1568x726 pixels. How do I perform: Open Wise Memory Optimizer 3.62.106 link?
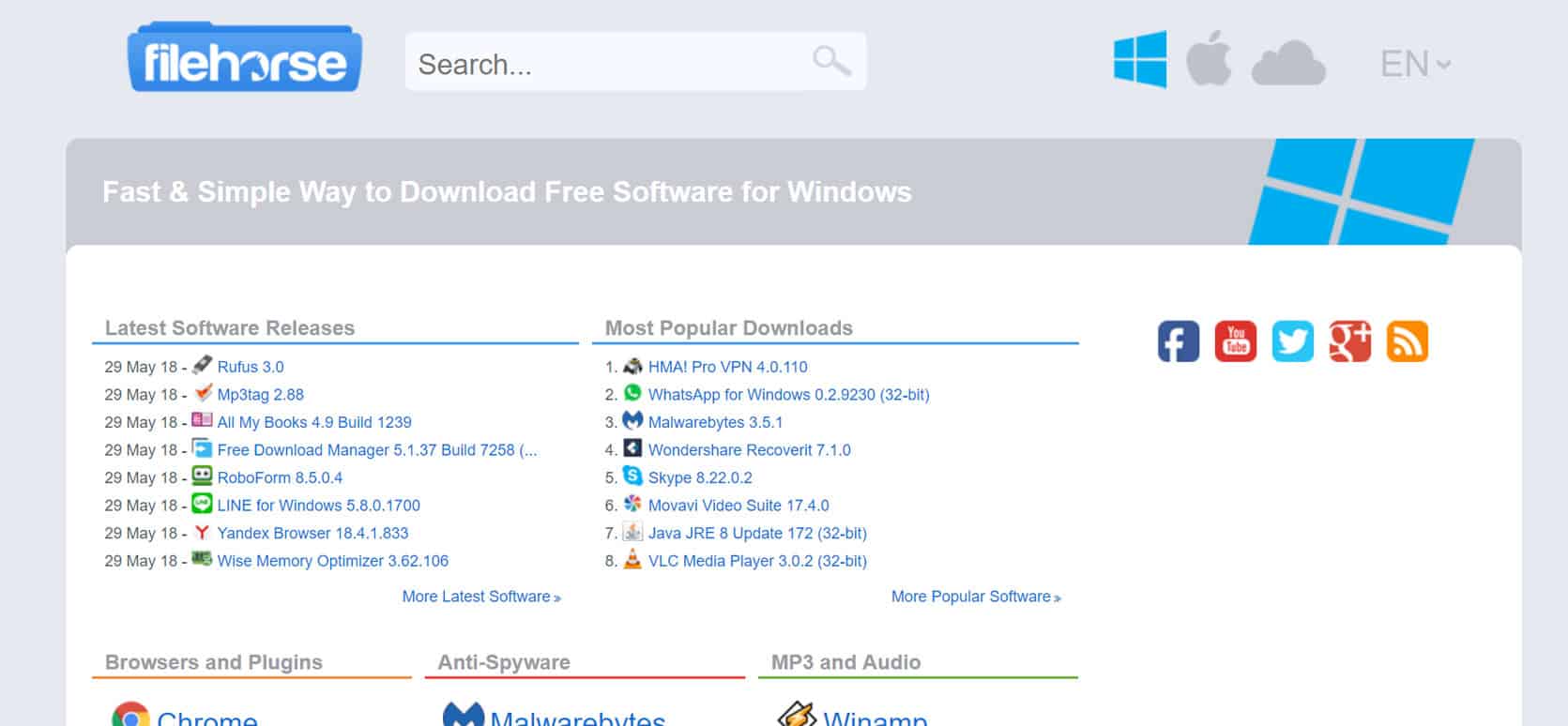pos(333,561)
